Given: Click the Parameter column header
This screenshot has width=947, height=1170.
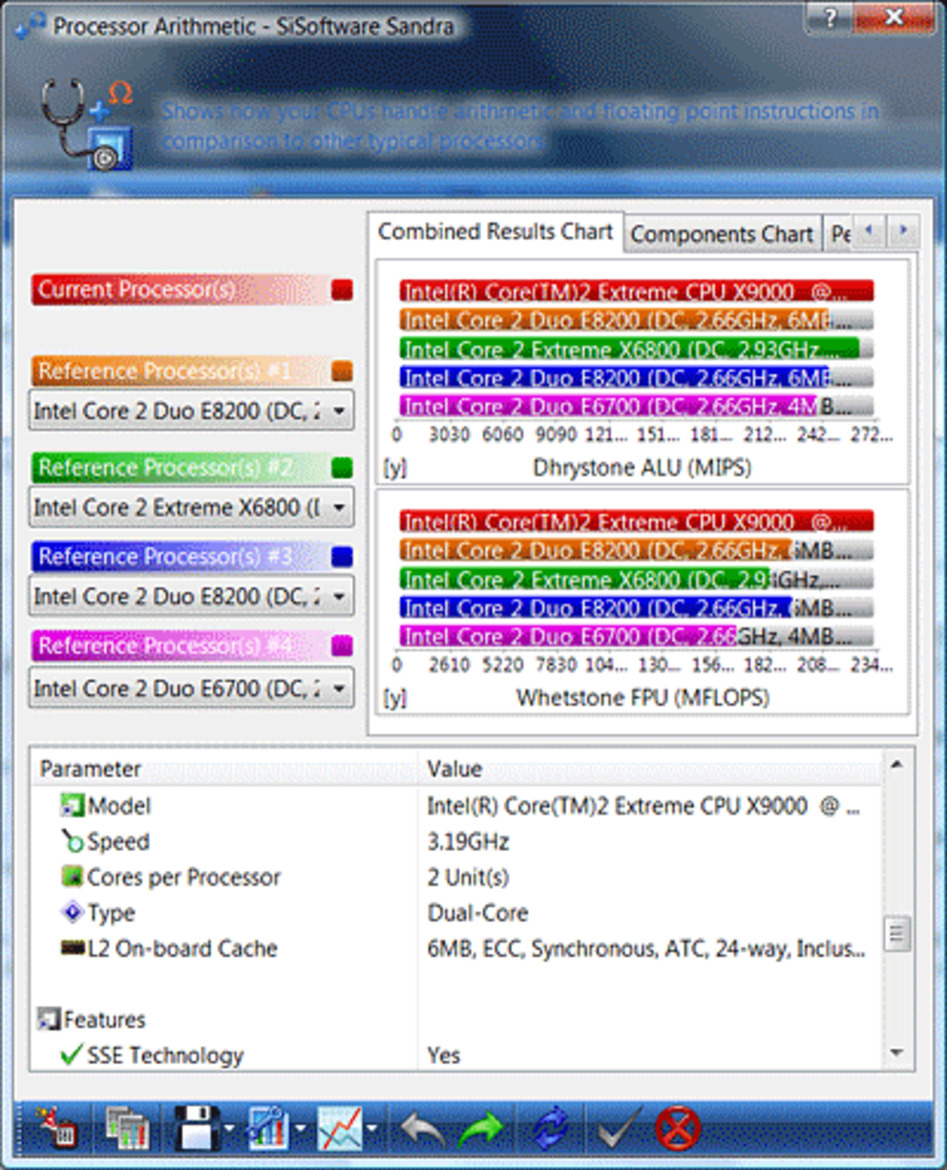Looking at the screenshot, I should click(224, 768).
